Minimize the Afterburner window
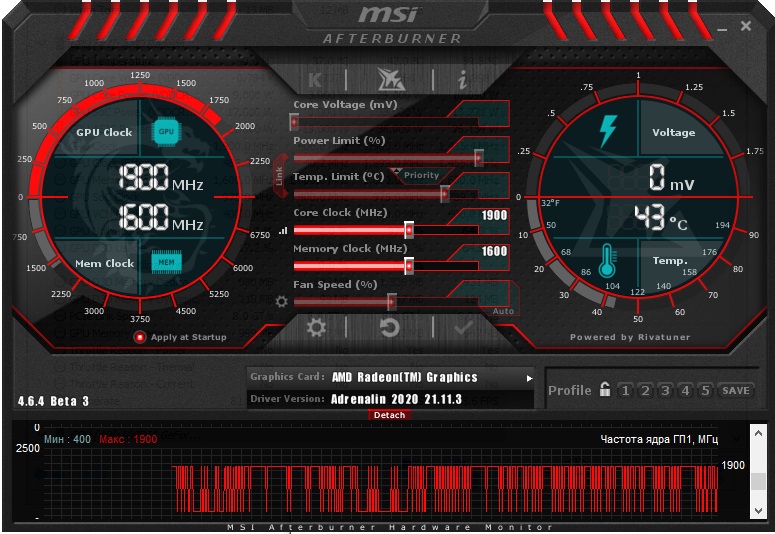 point(722,29)
